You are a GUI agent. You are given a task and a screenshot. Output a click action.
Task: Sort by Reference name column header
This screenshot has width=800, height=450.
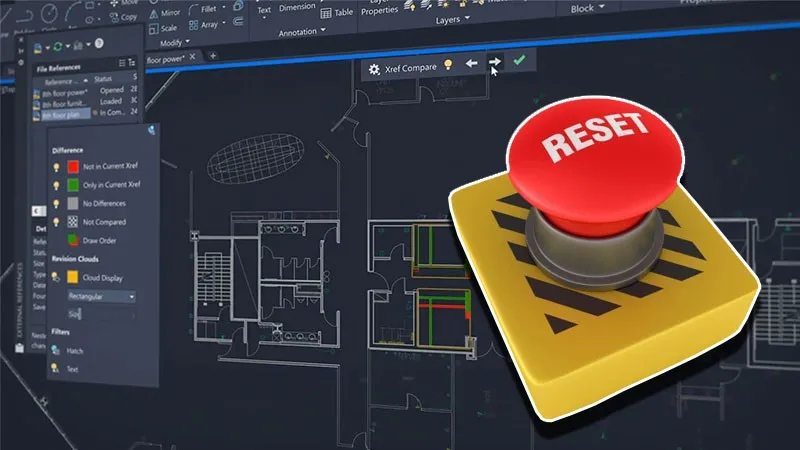click(62, 82)
